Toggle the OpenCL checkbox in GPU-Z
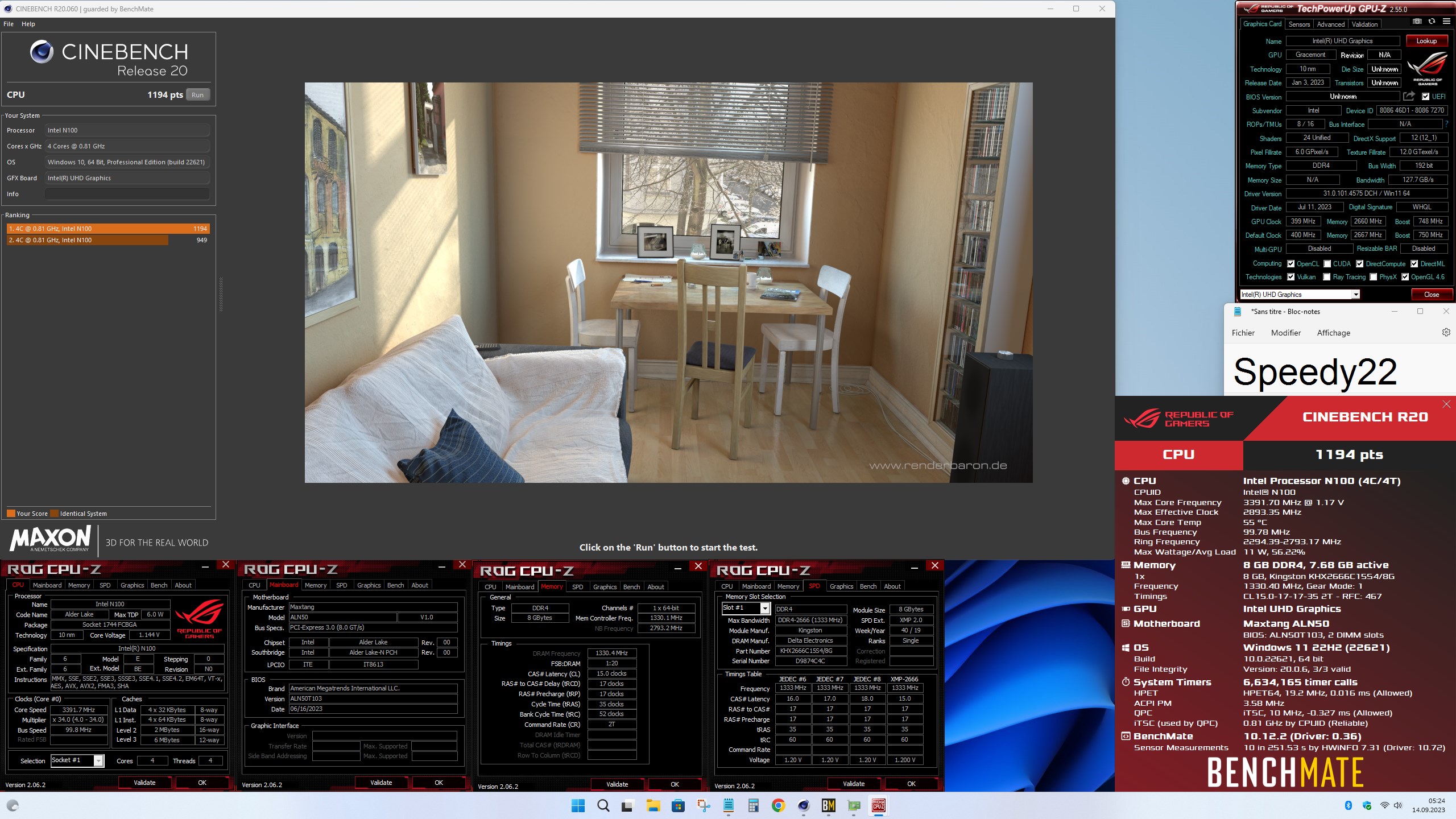The width and height of the screenshot is (1456, 819). pyautogui.click(x=1291, y=264)
